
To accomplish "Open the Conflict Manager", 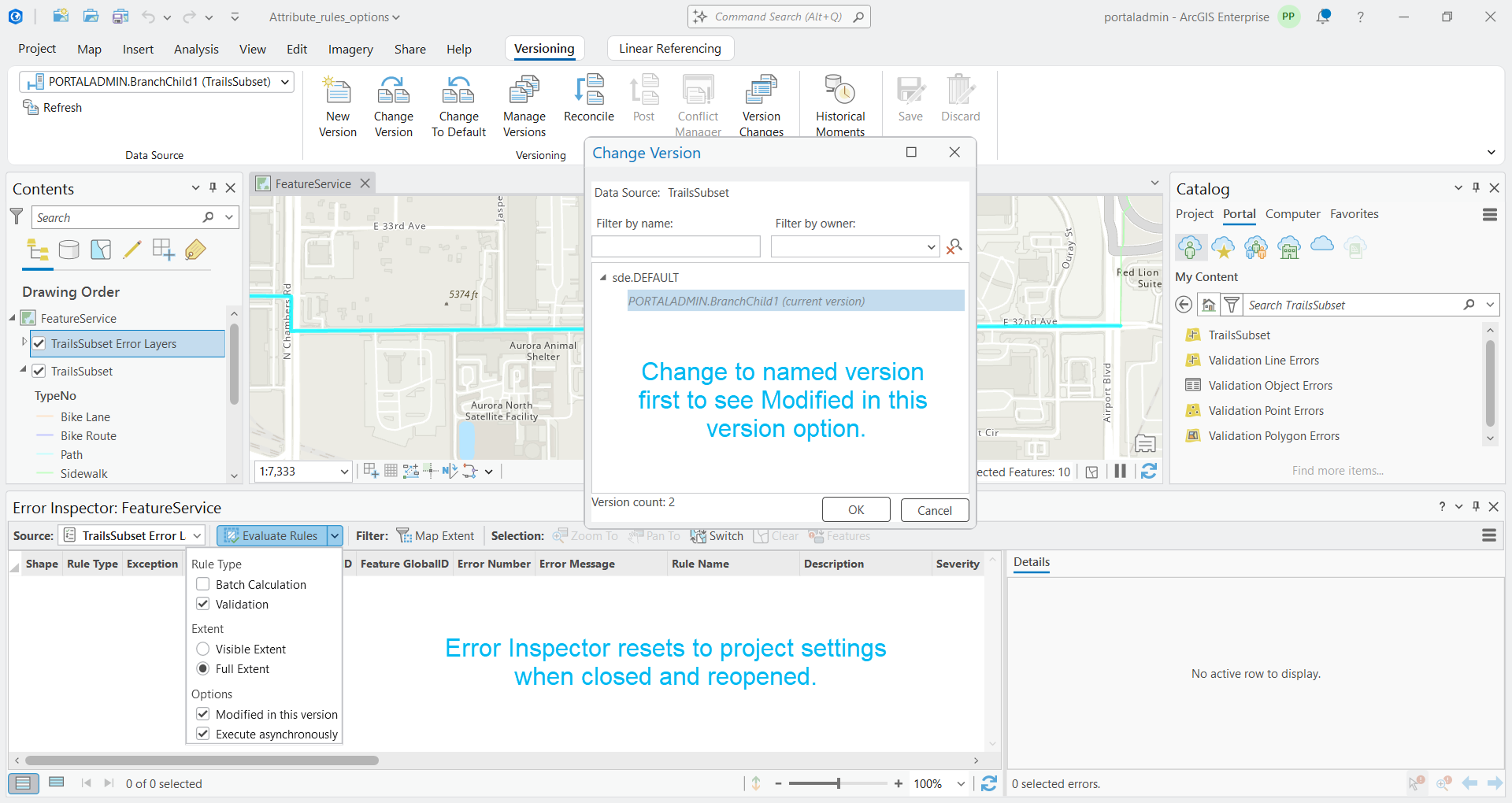I will pyautogui.click(x=698, y=105).
